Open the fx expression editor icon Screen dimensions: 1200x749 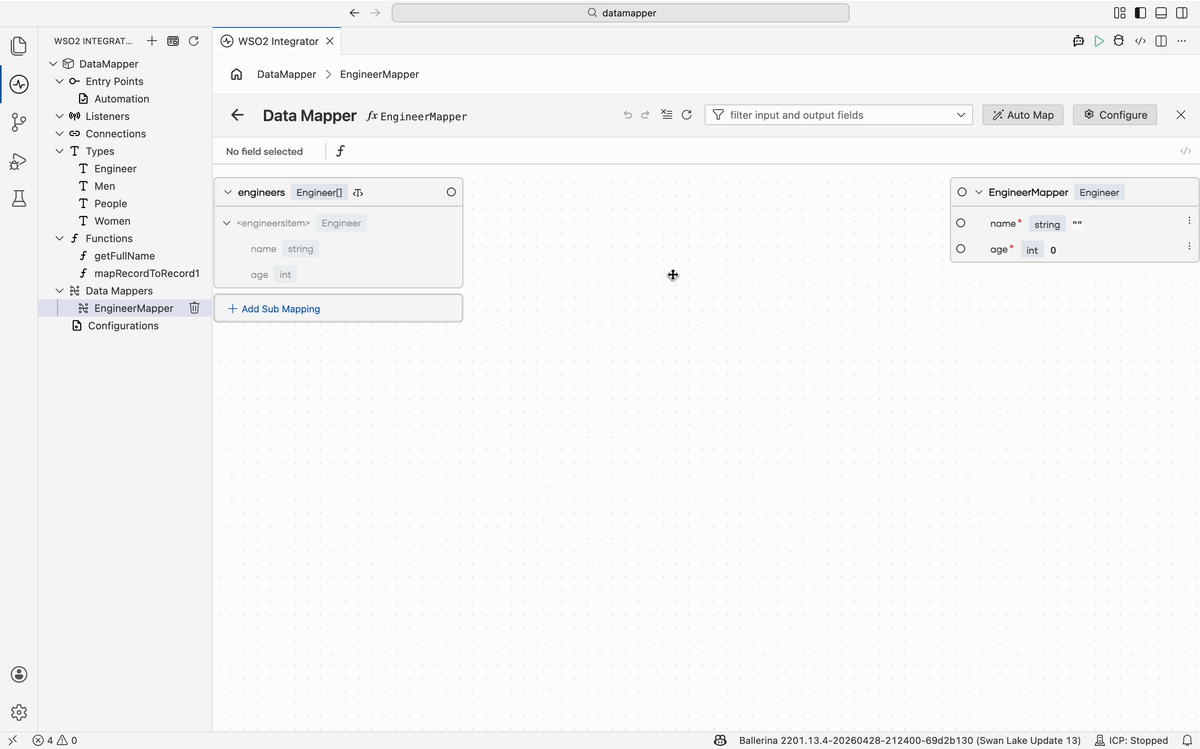[x=340, y=151]
